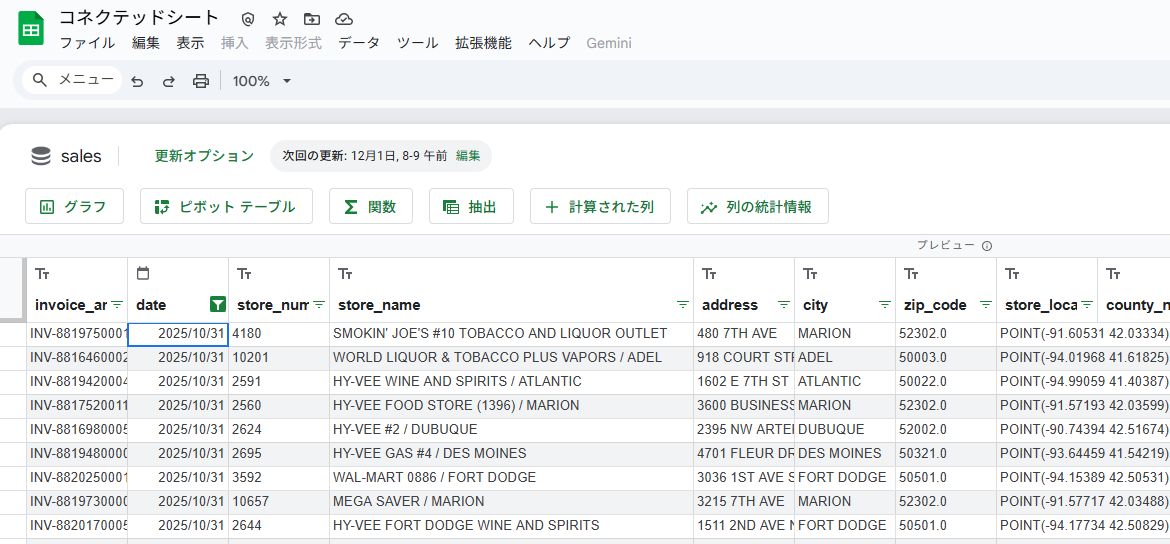Click the 列の統計情報 button
The width and height of the screenshot is (1170, 544).
tap(757, 207)
